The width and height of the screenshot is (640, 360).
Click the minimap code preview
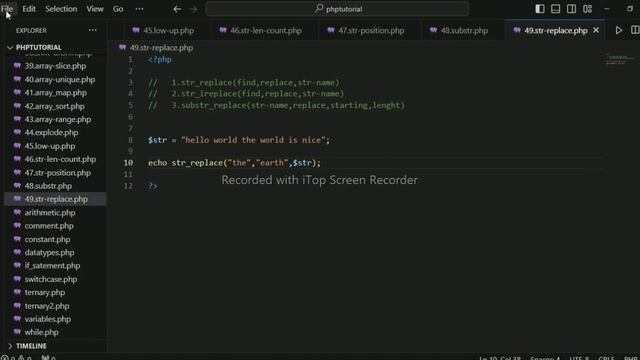(620, 59)
